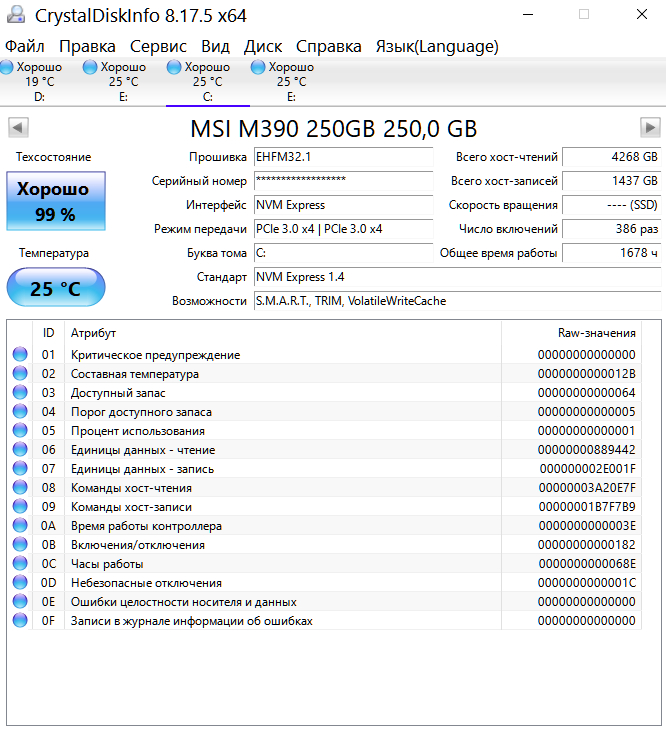
Task: Click raw value 000000002E001F
Action: click(x=587, y=468)
